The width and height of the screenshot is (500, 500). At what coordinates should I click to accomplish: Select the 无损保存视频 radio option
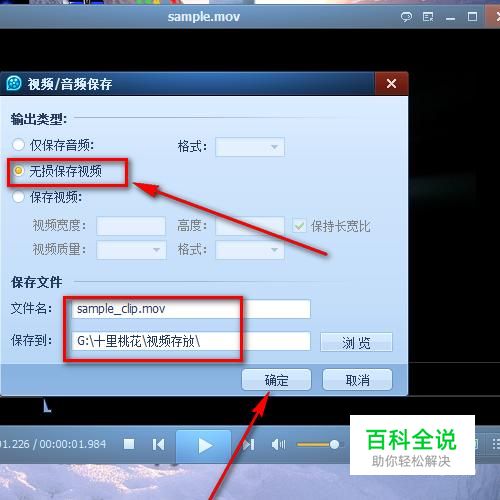pos(18,171)
